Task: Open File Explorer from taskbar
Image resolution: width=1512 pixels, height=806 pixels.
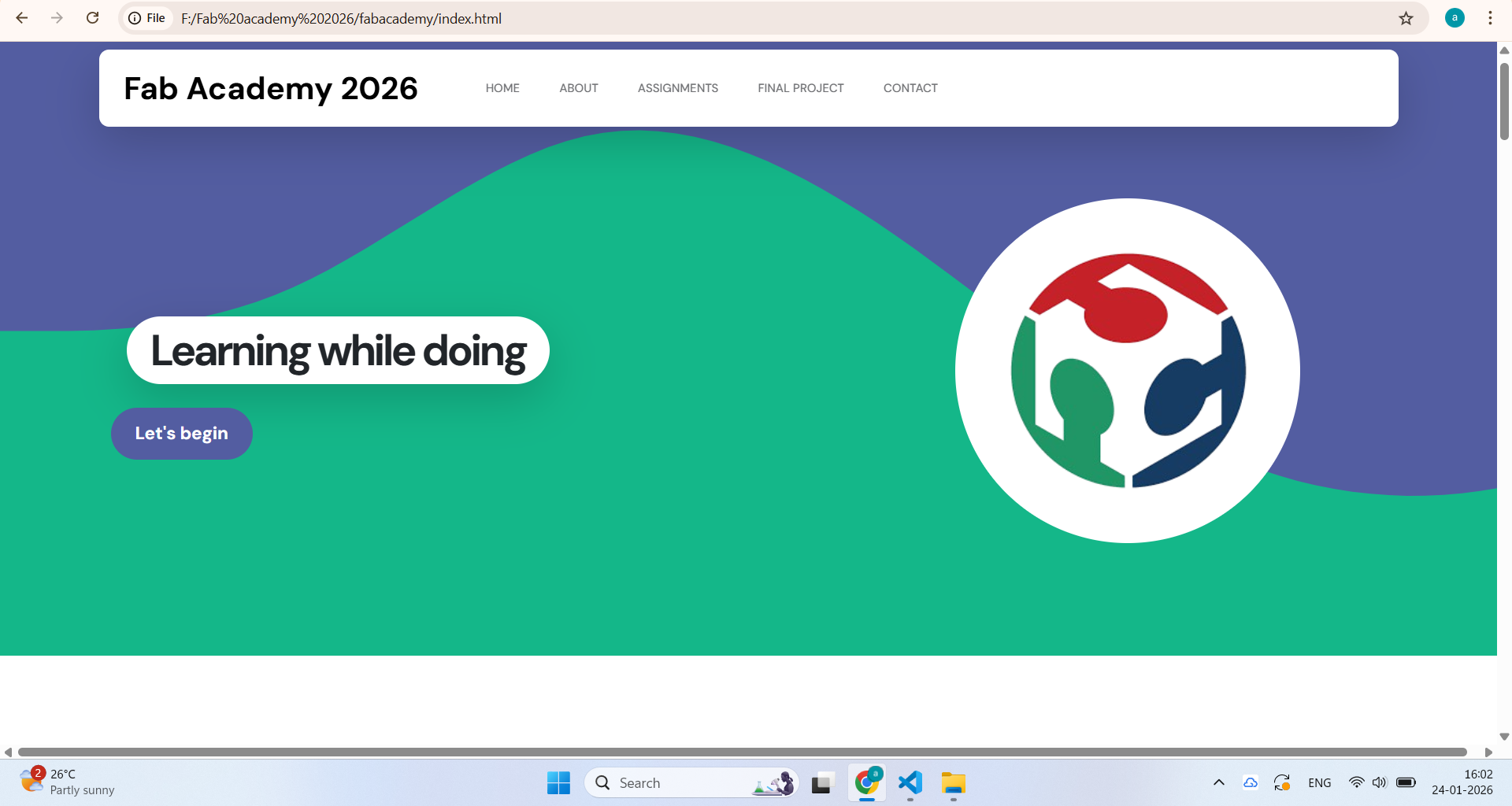Action: [953, 783]
